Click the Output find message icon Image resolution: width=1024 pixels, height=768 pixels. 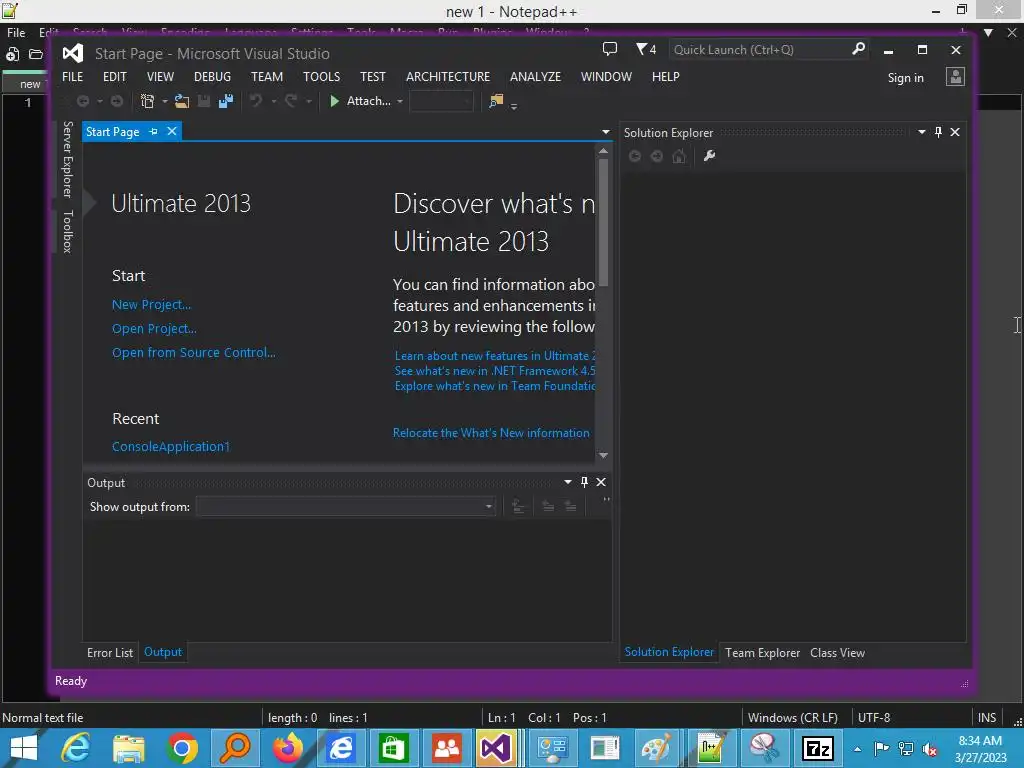pos(518,507)
